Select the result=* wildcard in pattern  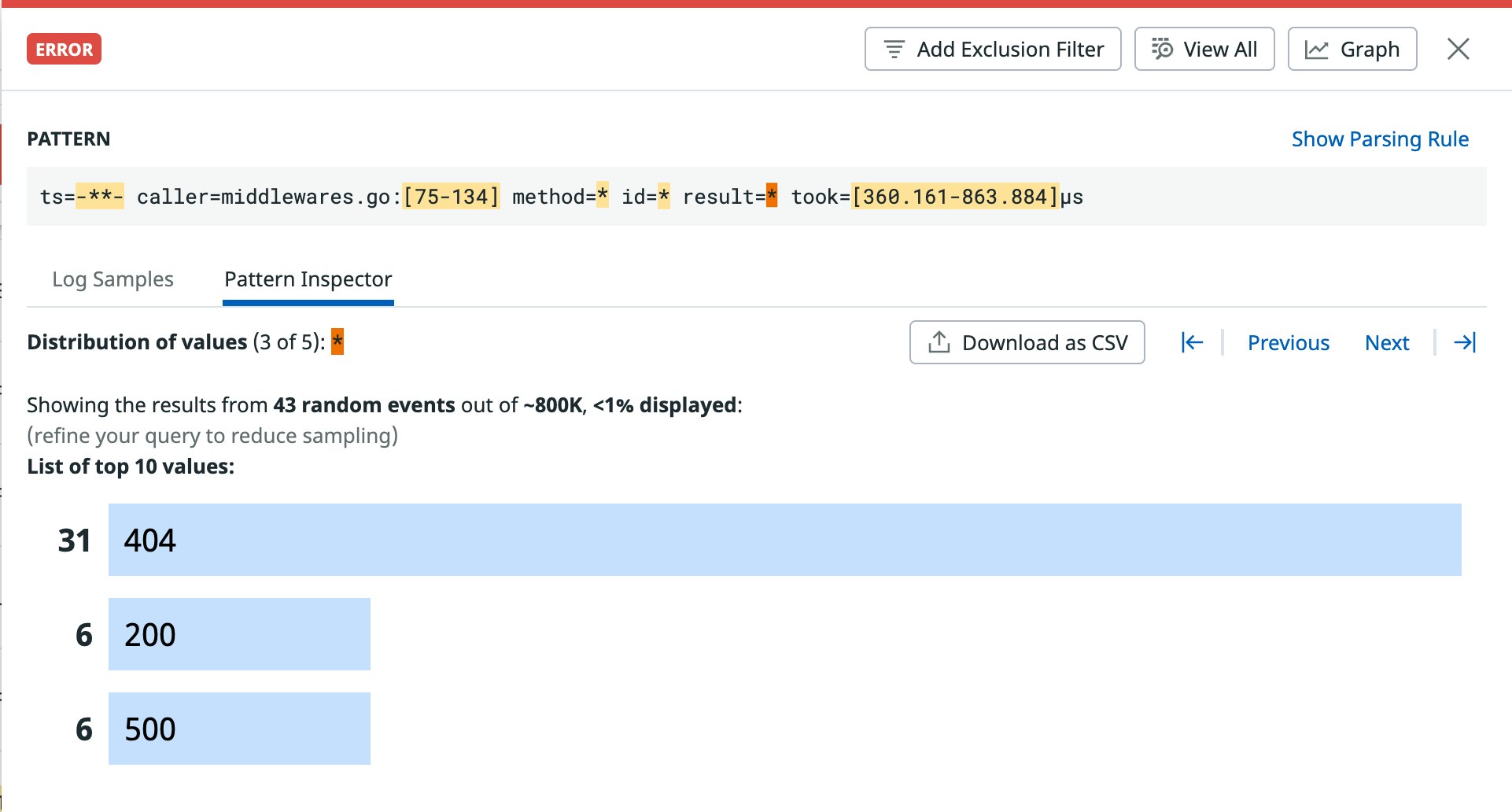(x=771, y=196)
